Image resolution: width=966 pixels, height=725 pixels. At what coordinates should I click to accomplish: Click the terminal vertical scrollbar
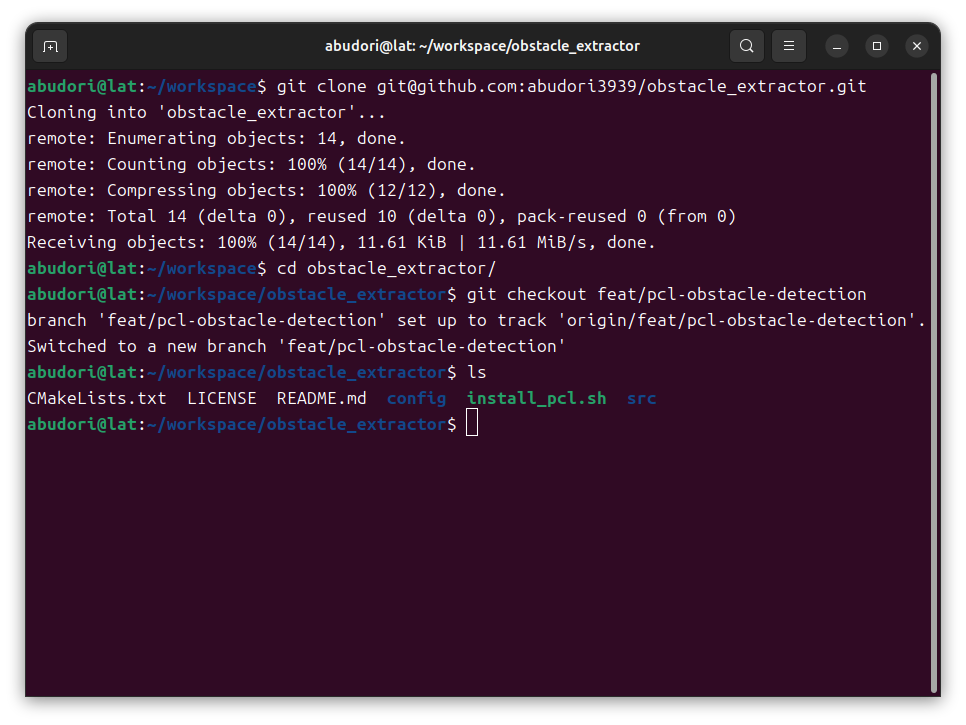pos(934,382)
